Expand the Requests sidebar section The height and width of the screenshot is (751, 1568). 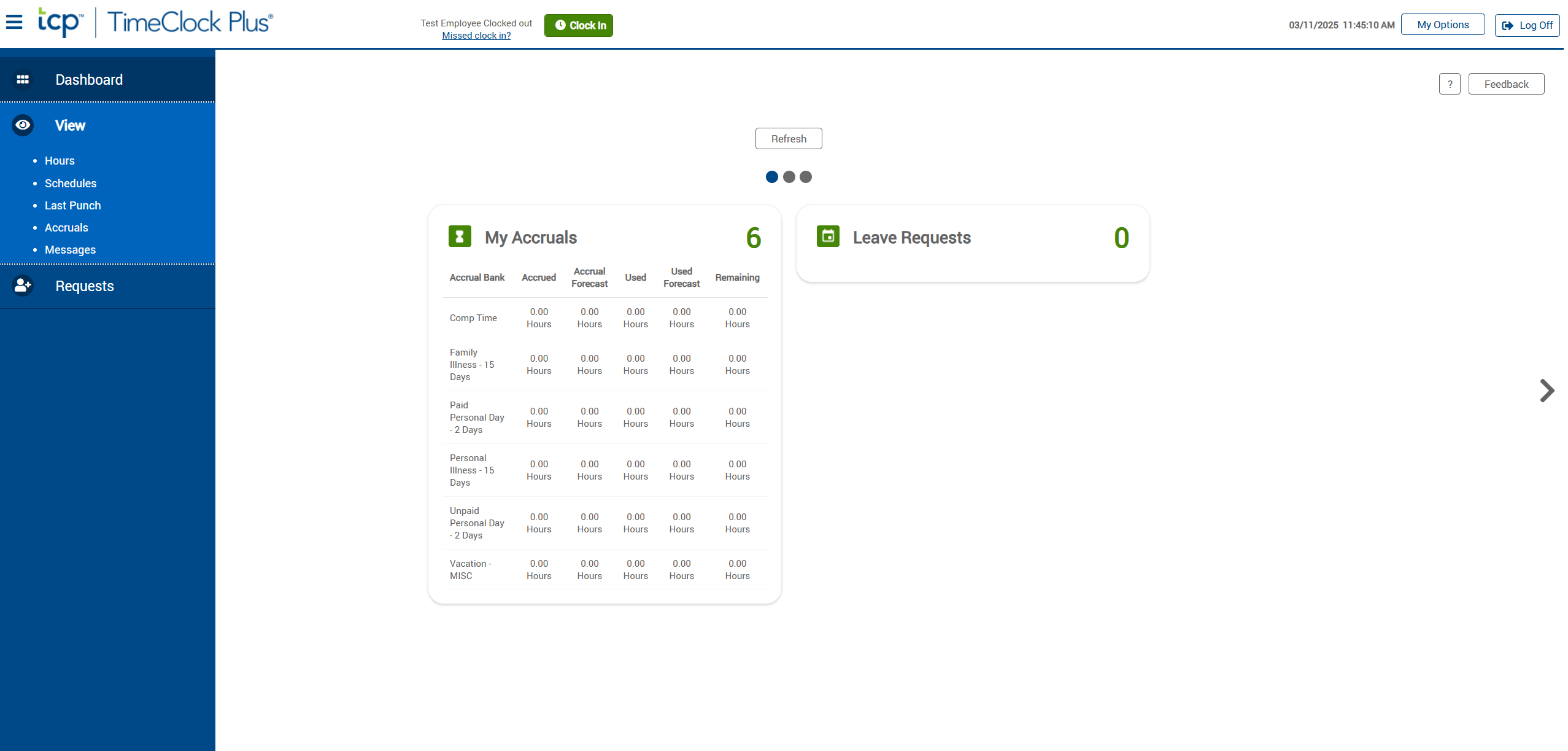coord(85,286)
